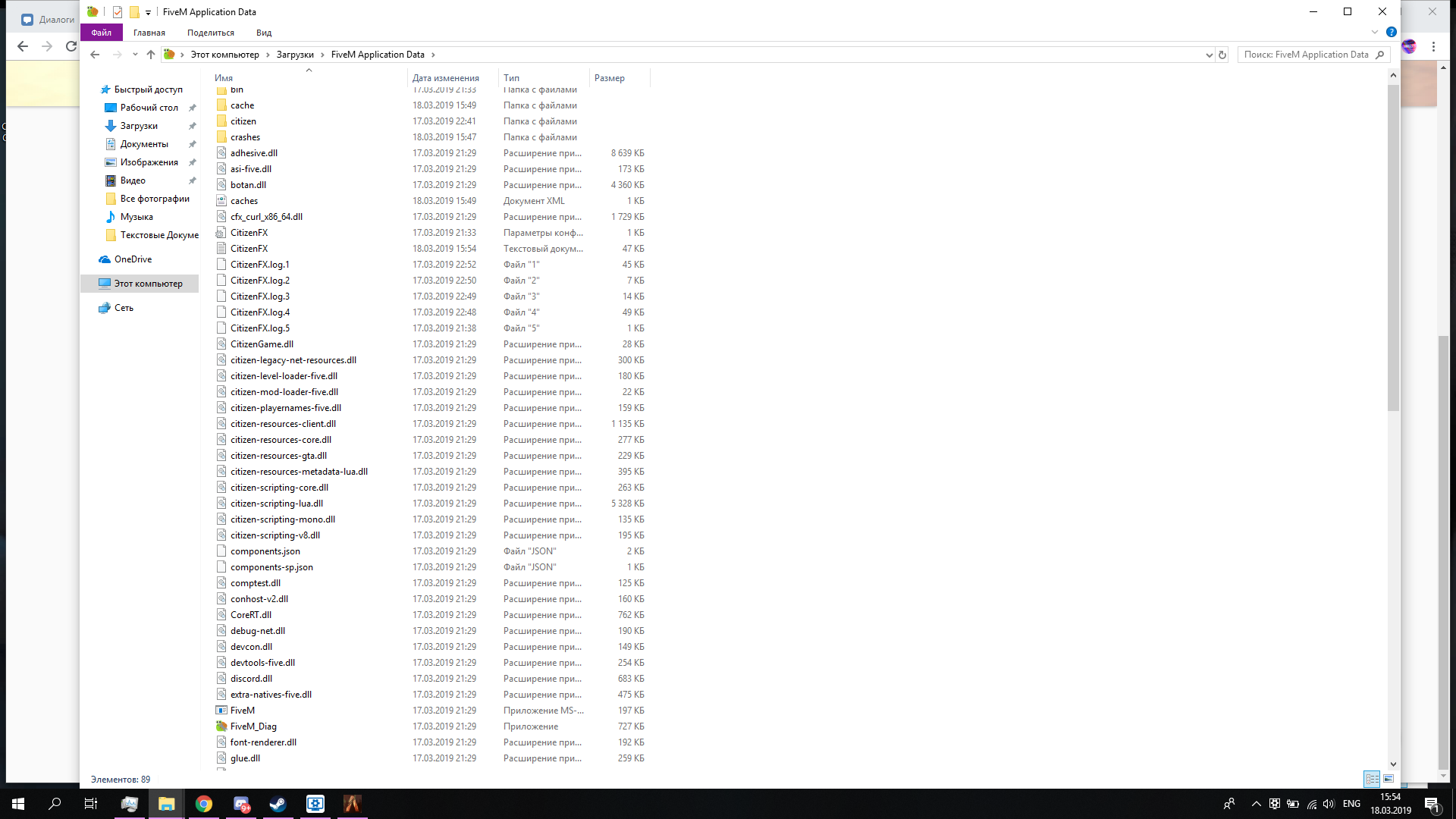Viewport: 1456px width, 819px height.
Task: Switch to details view layout button
Action: click(1372, 779)
